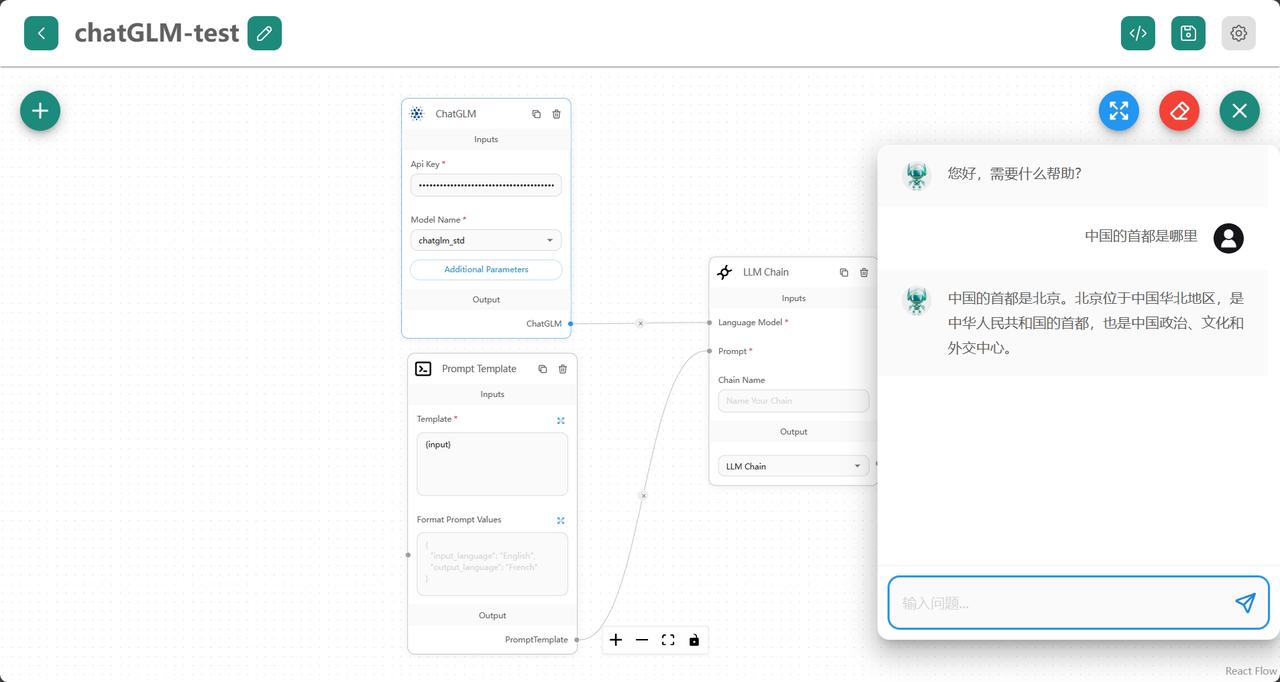Click the chat question input box
This screenshot has width=1280, height=682.
(x=1078, y=603)
